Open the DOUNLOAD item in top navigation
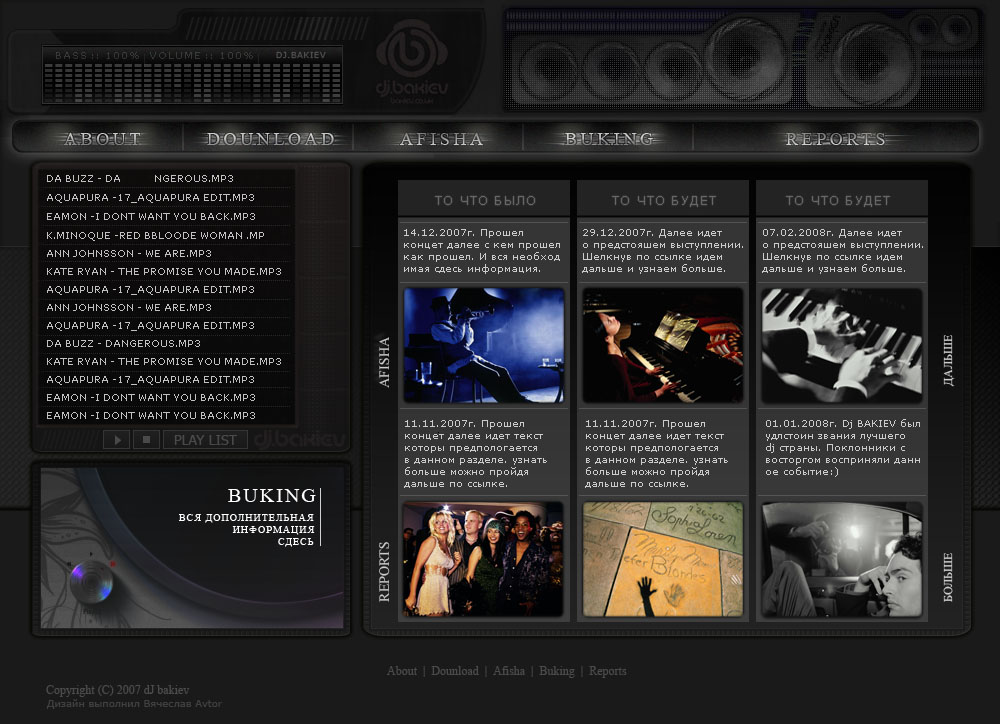Screen dimensions: 1000x724 click(270, 138)
